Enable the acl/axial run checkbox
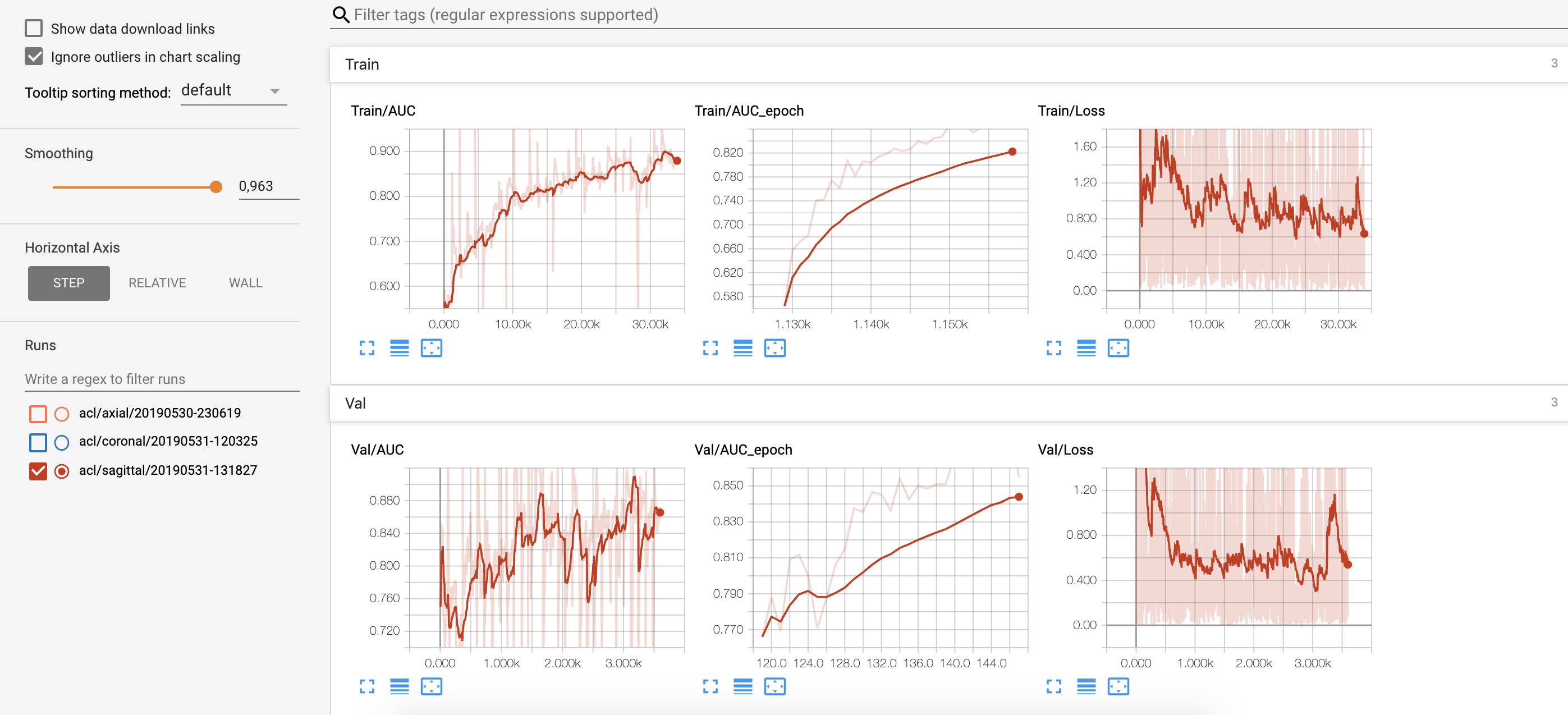 coord(38,414)
